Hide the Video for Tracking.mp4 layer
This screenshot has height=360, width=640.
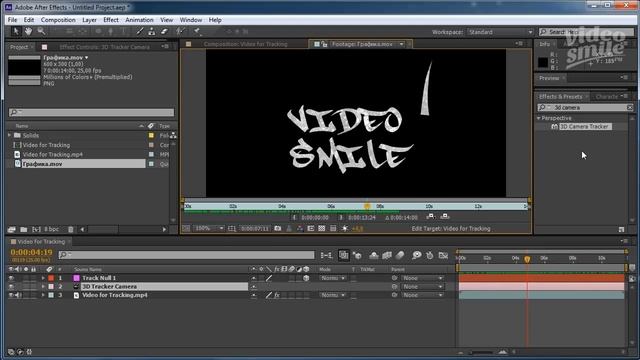pyautogui.click(x=11, y=295)
